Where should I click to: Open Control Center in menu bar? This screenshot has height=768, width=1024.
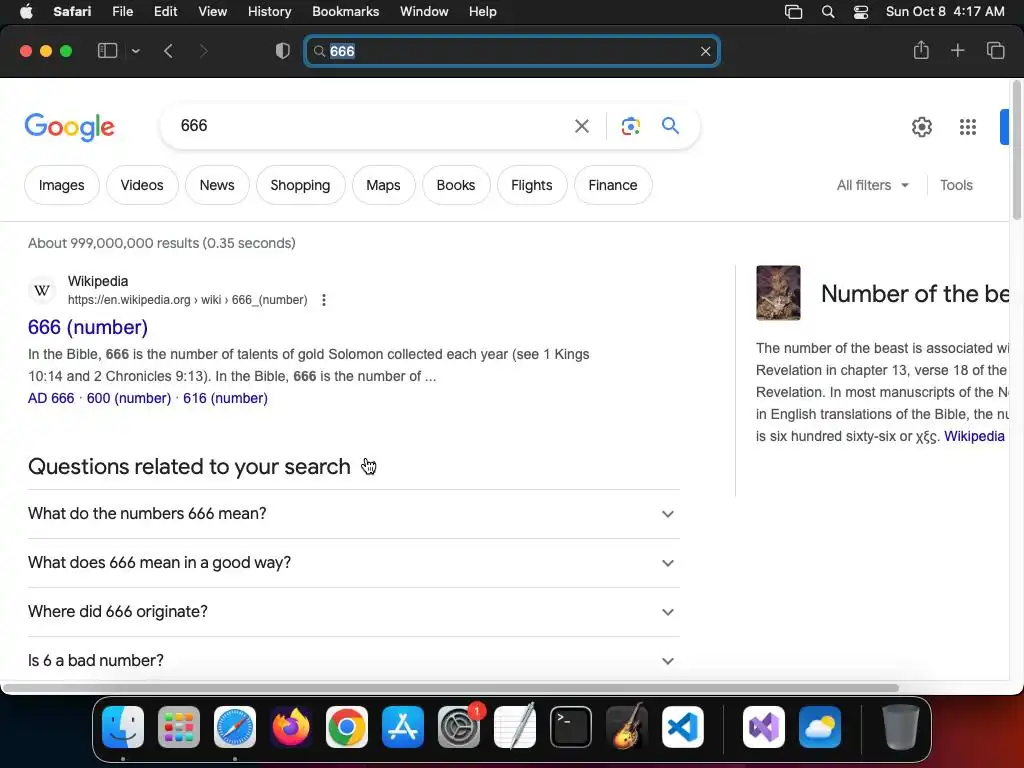tap(861, 12)
